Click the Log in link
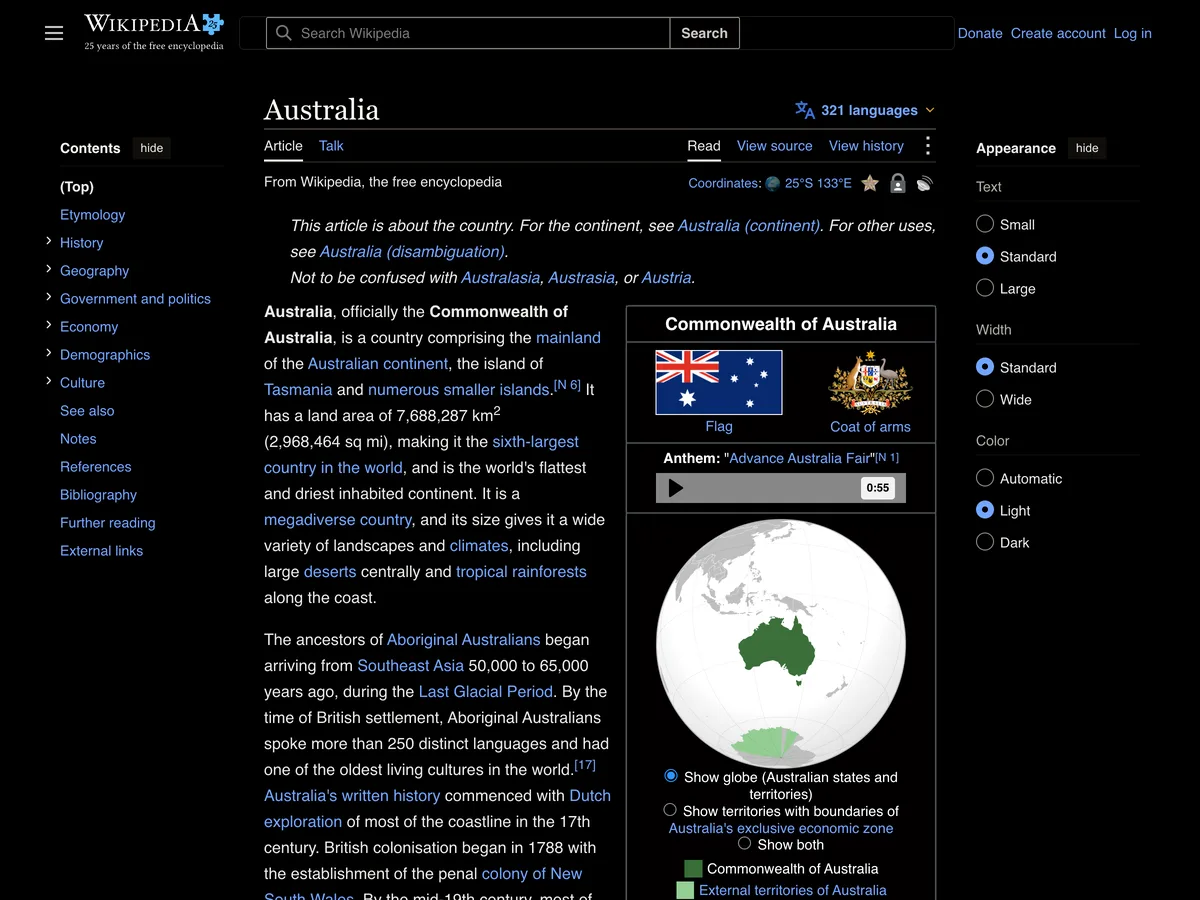The width and height of the screenshot is (1200, 900). point(1133,33)
